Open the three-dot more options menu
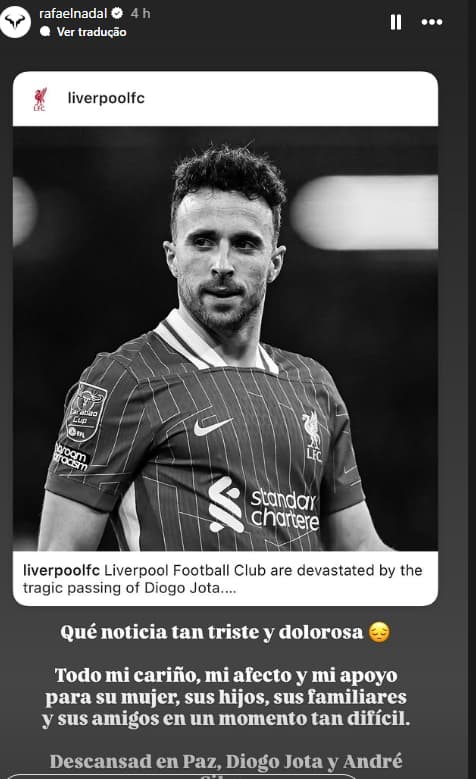476x779 pixels. [432, 22]
